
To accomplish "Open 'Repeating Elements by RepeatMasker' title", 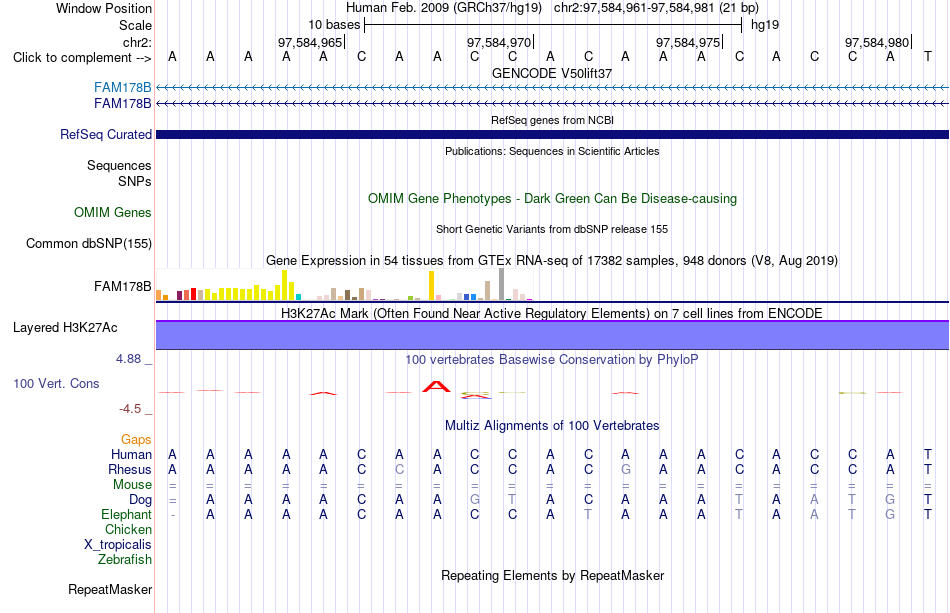I will click(552, 575).
